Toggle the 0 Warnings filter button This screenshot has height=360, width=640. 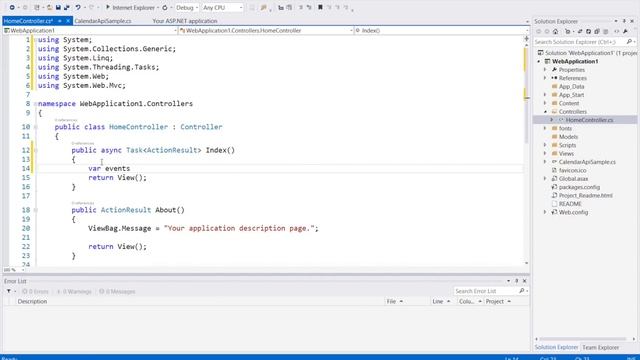(74, 291)
